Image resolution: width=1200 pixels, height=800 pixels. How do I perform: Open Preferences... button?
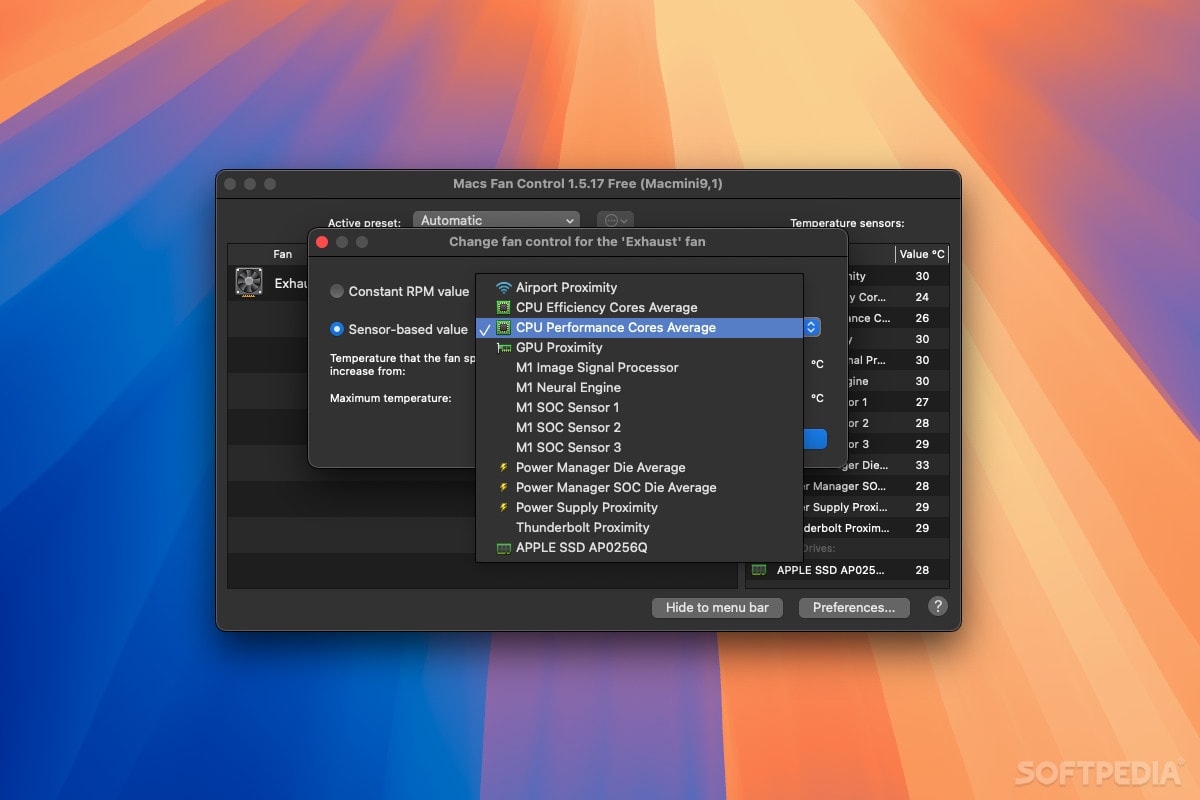854,607
